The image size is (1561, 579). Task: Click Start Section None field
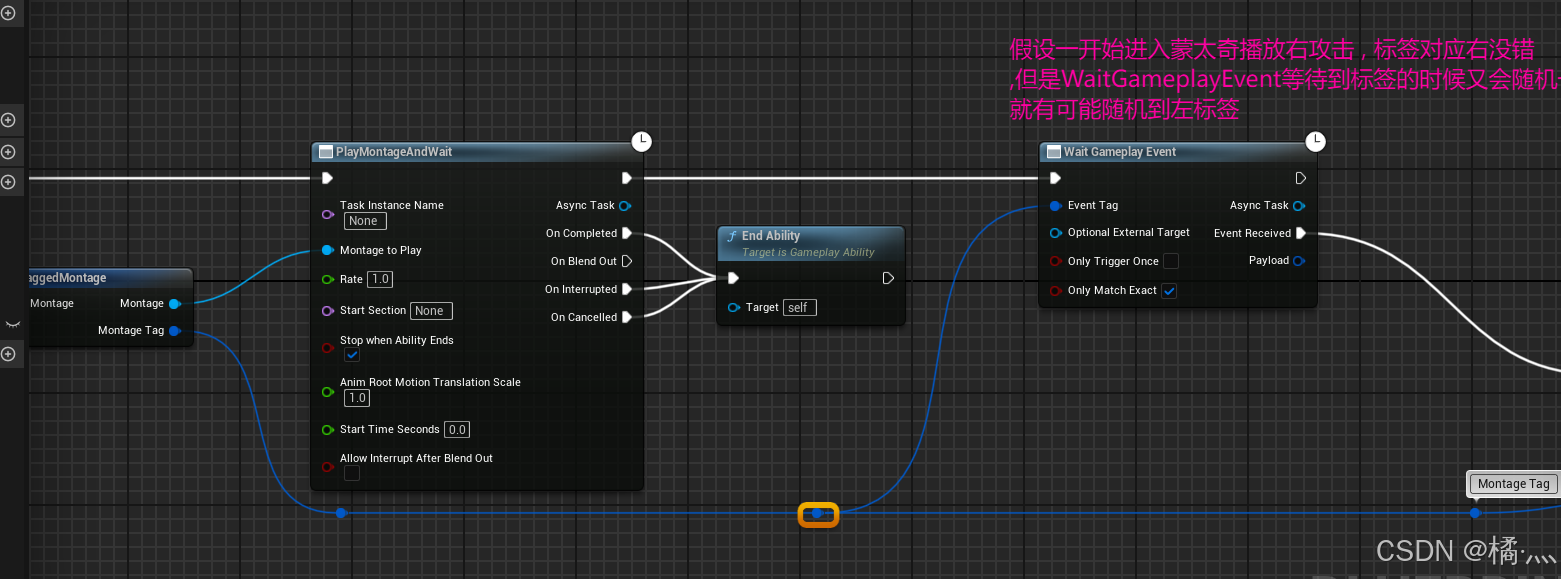tap(432, 311)
